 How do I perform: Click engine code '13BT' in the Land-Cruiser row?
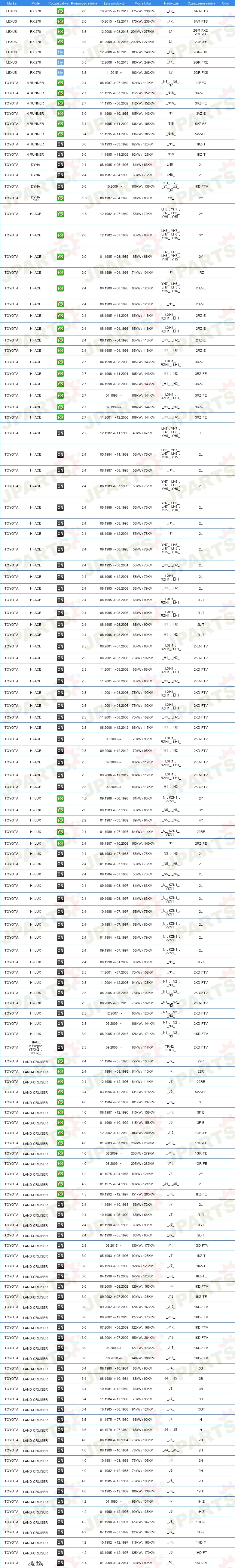pos(201,1410)
